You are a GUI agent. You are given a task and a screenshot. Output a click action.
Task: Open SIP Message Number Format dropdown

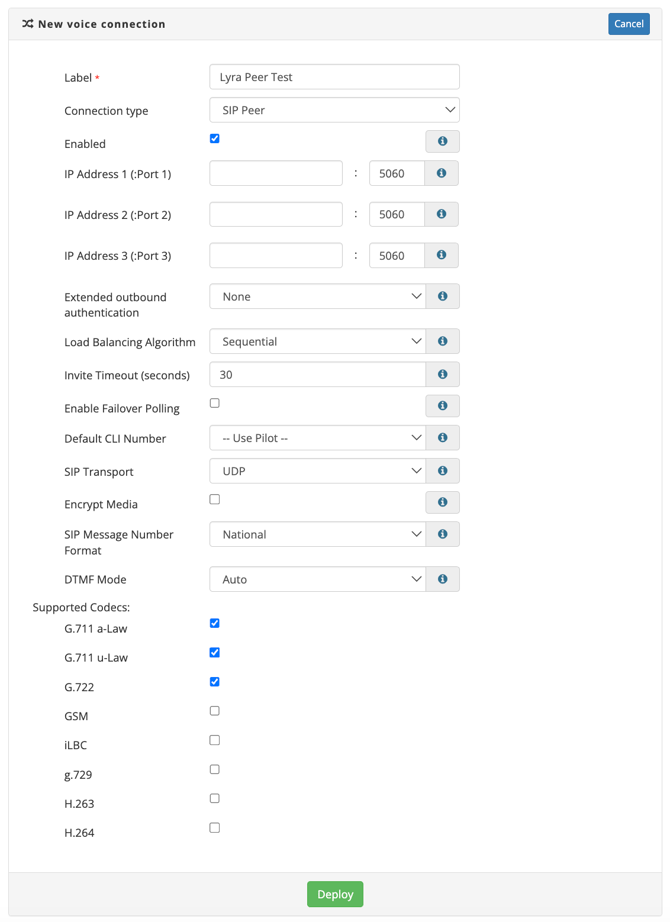[317, 535]
